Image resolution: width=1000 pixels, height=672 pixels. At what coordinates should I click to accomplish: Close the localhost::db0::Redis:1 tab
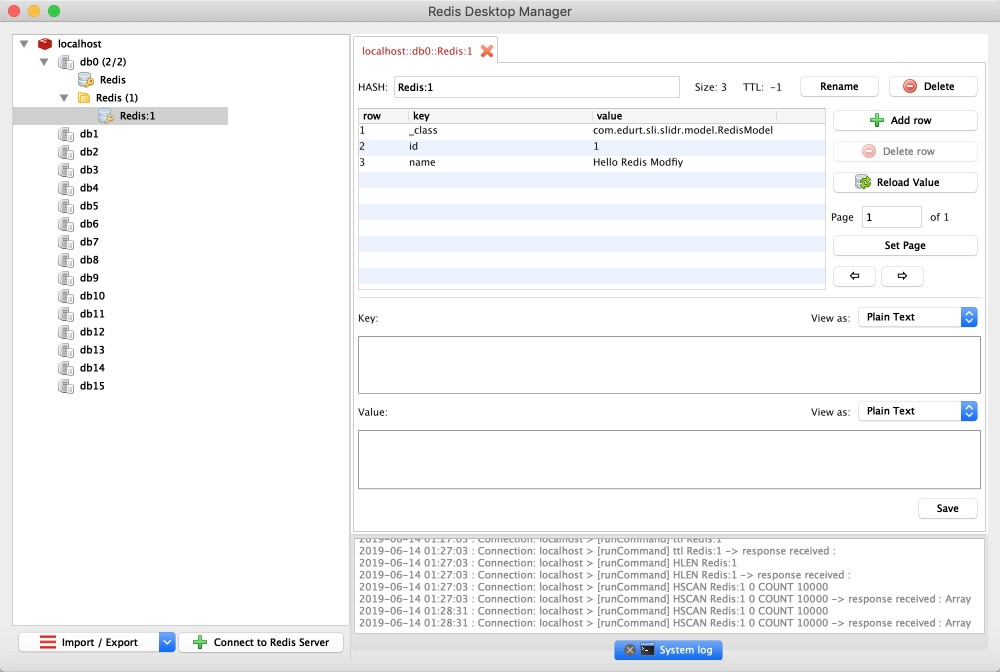(x=487, y=51)
